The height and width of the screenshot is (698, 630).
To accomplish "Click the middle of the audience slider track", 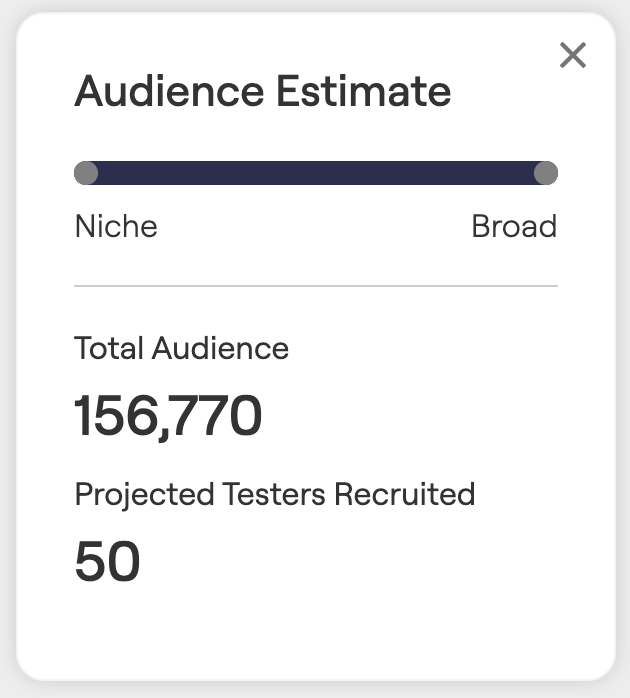I will pos(316,173).
